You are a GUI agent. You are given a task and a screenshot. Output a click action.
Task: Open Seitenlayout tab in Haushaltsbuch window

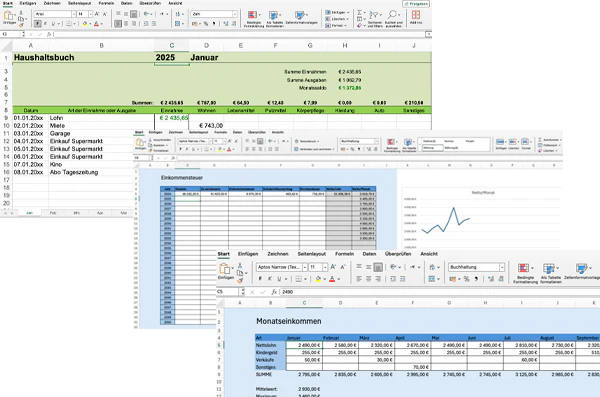pyautogui.click(x=80, y=3)
